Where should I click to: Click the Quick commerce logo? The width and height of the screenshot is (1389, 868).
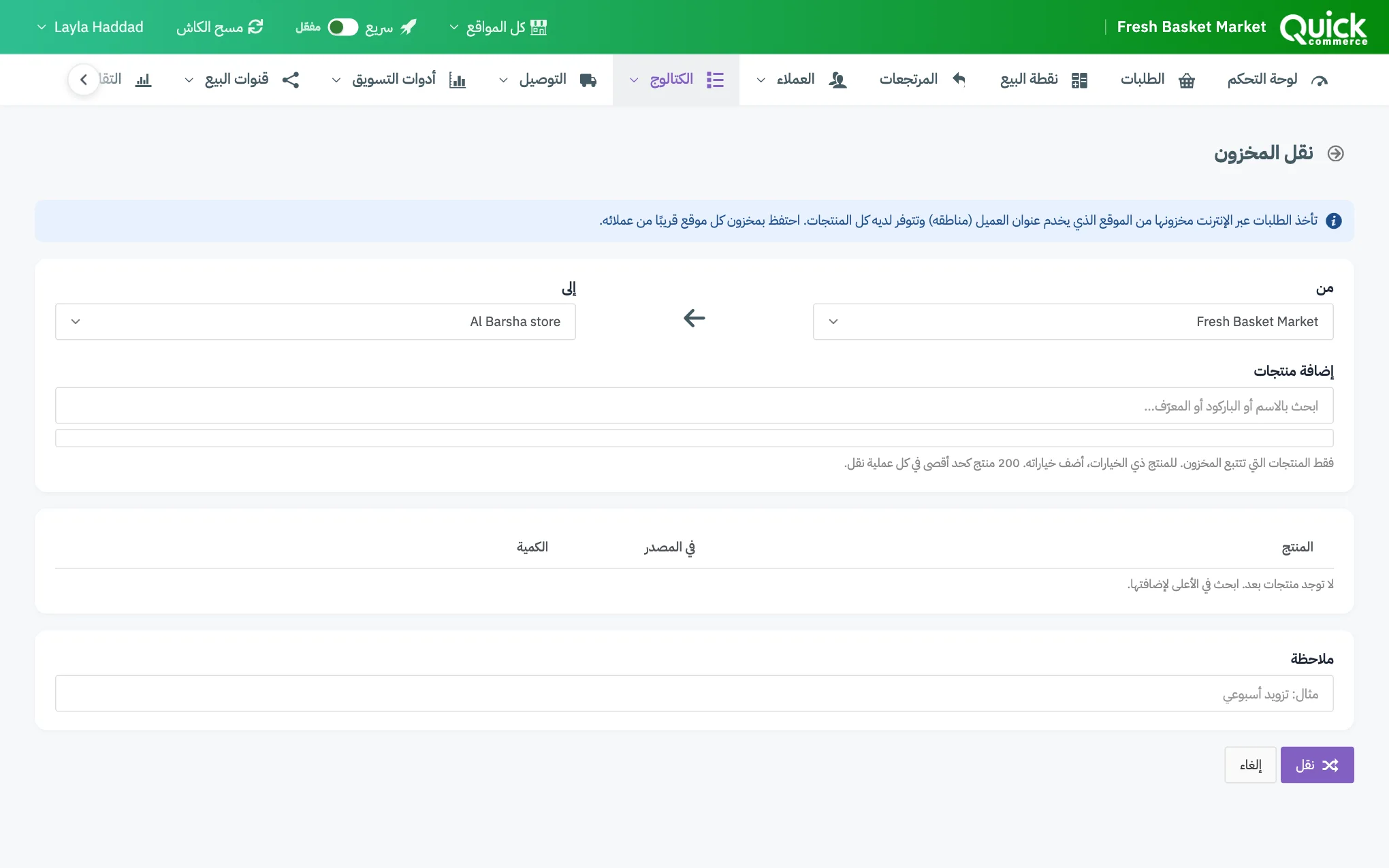coord(1323,28)
